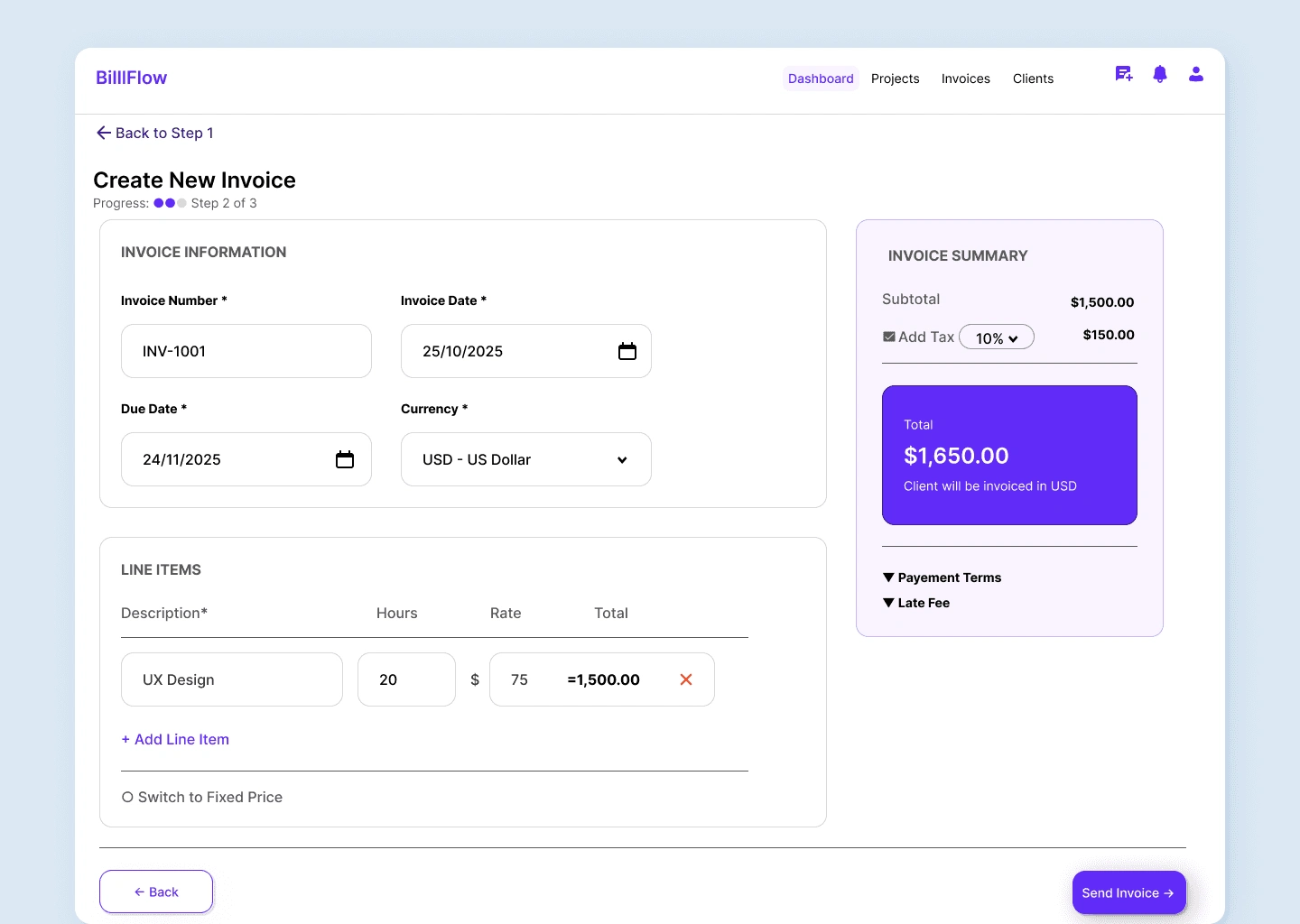The image size is (1300, 924).
Task: Expand the Late Fee section
Action: click(x=916, y=603)
